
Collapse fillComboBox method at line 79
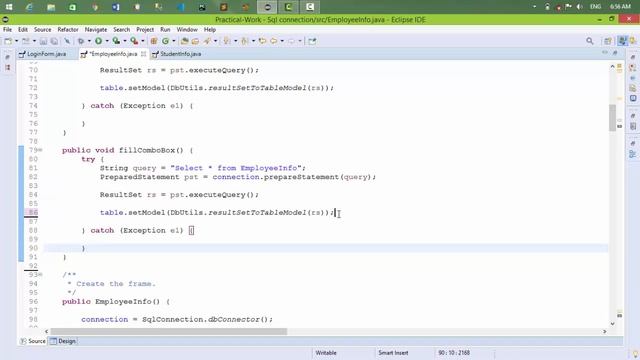40,150
